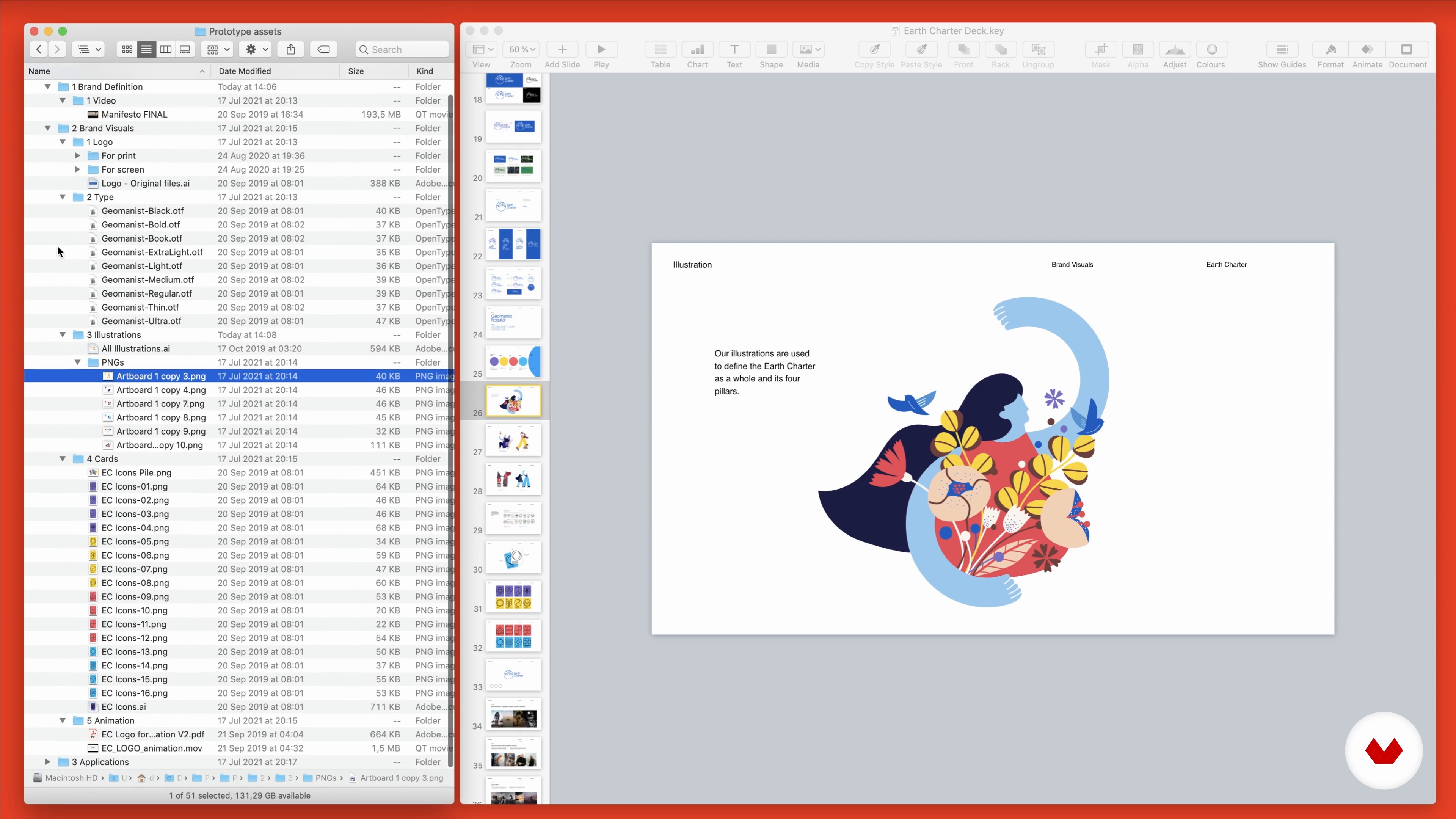The width and height of the screenshot is (1456, 819).
Task: Open the Finder path options dropdown
Action: coord(89,49)
